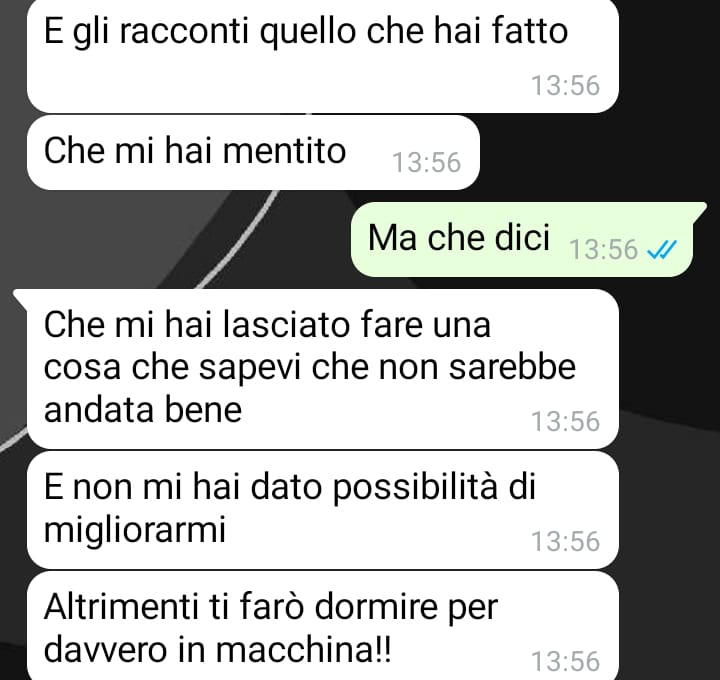
Task: Click the word "racconti" in the top message
Action: (x=184, y=31)
